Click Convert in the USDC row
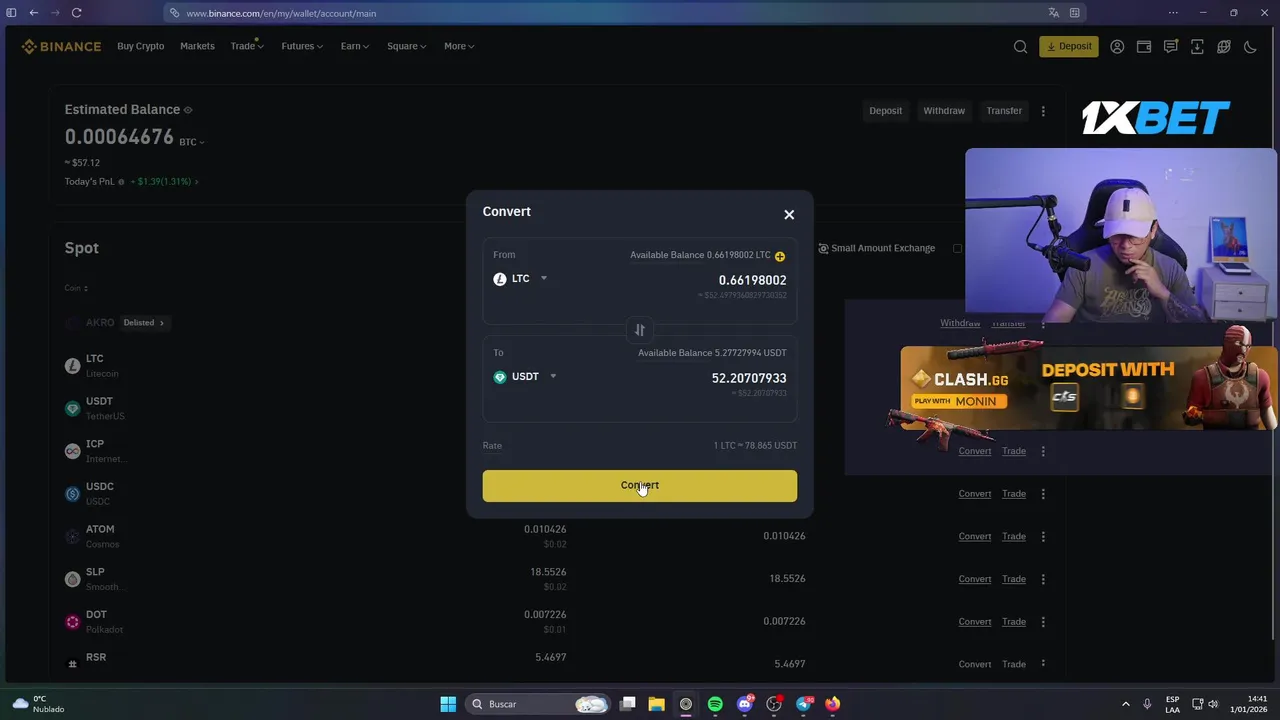Image resolution: width=1280 pixels, height=720 pixels. tap(975, 494)
